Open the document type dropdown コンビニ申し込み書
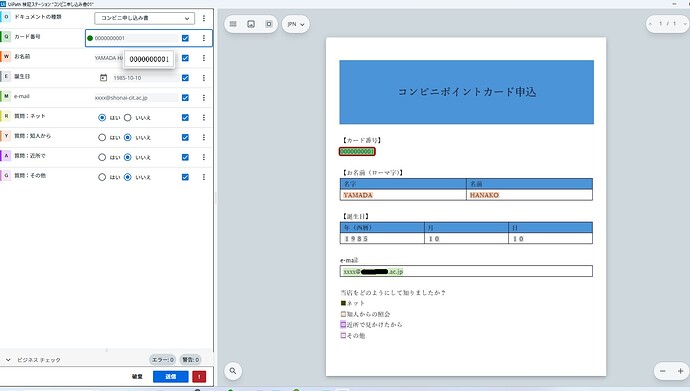The image size is (690, 391). tap(144, 18)
